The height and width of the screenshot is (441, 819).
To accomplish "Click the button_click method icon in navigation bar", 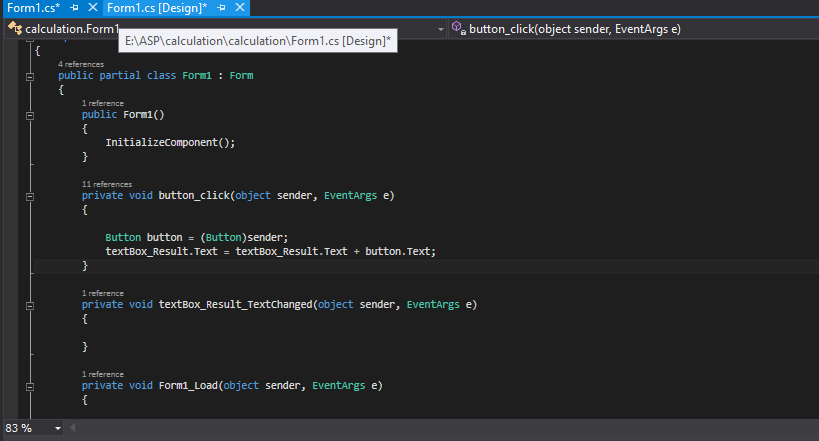I will click(458, 29).
